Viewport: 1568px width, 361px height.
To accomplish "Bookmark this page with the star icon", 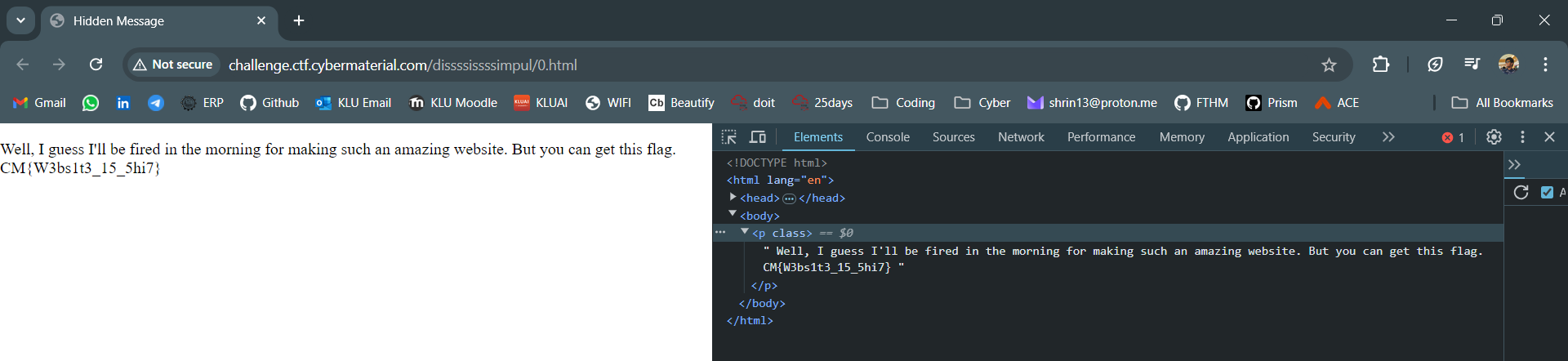I will (1329, 65).
